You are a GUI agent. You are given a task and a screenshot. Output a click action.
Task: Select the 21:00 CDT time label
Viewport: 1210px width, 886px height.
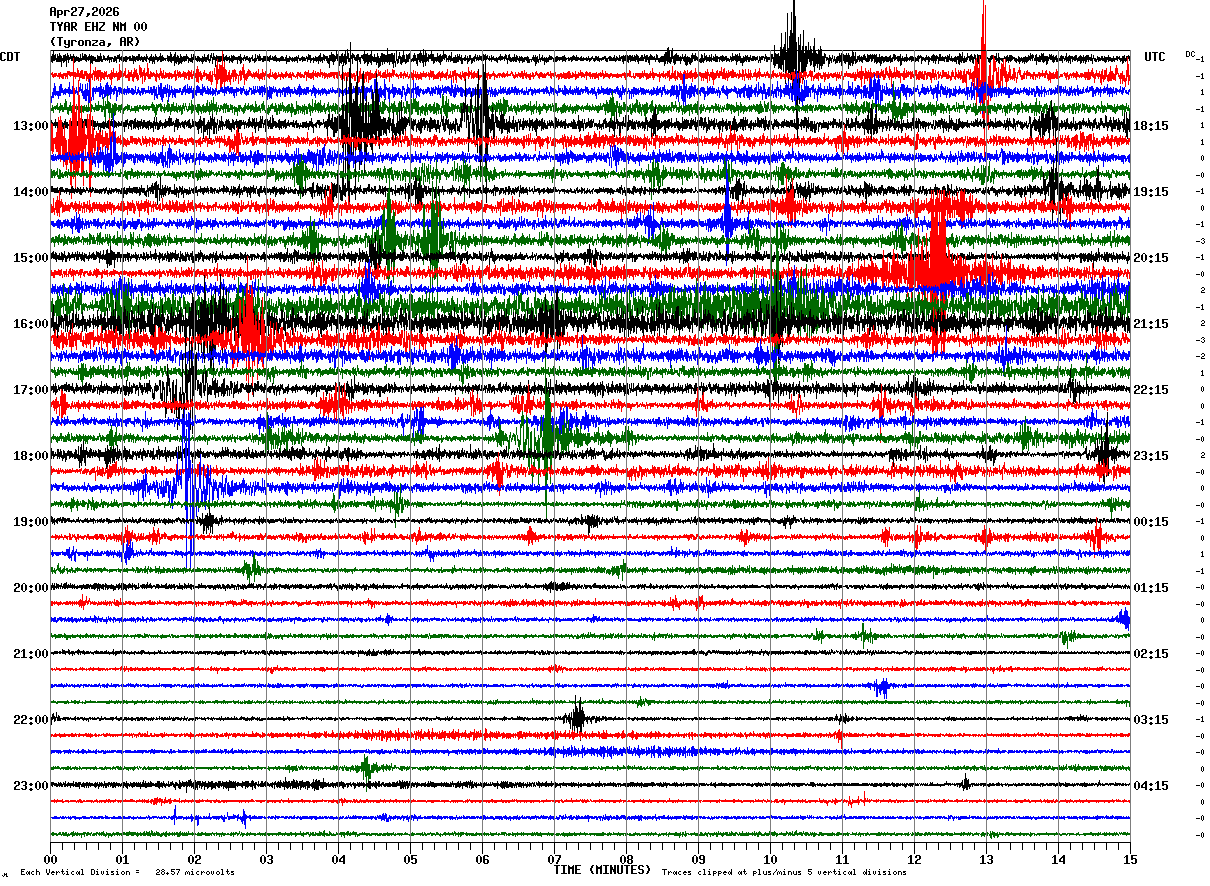pyautogui.click(x=31, y=654)
